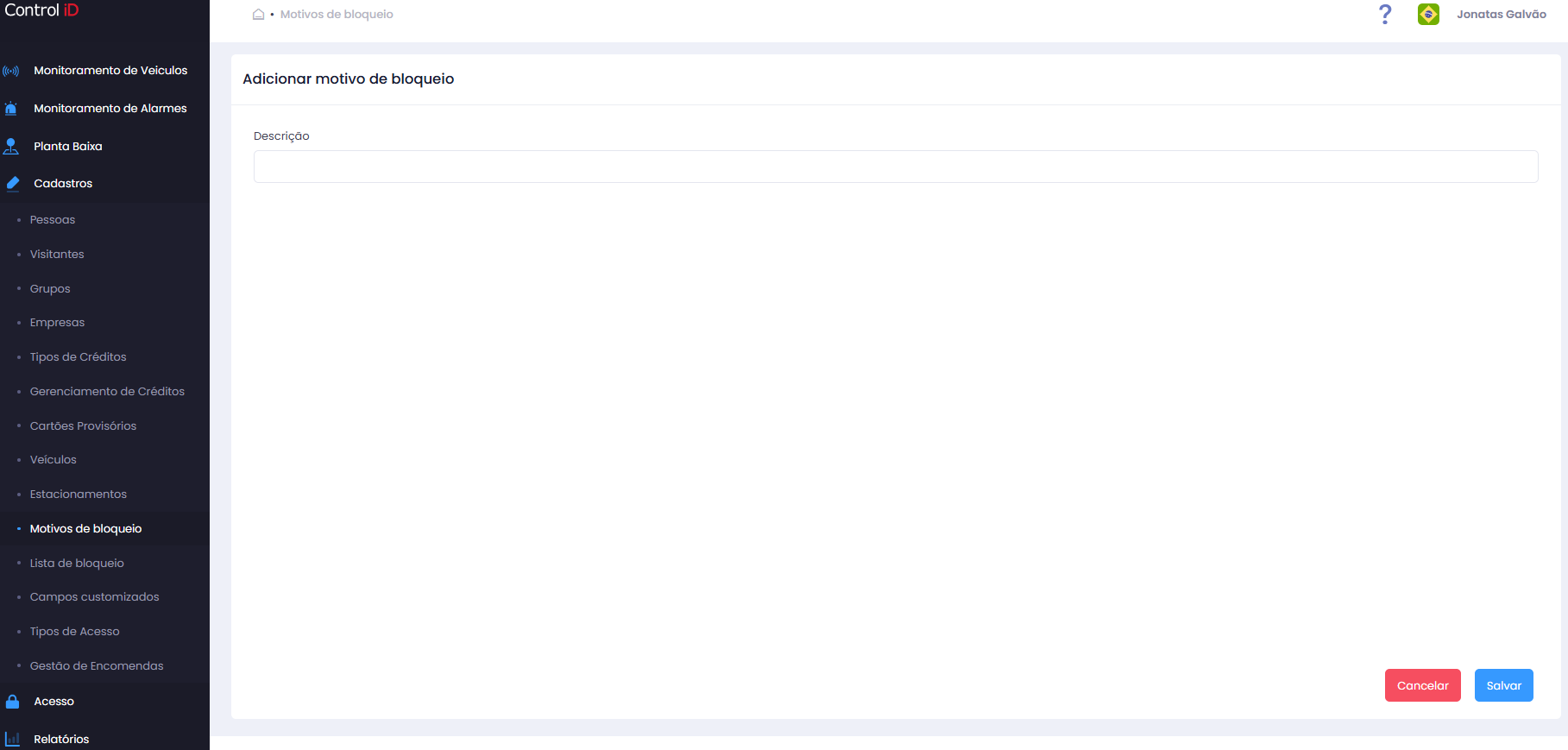Click the Acesso padlock icon
This screenshot has width=1568, height=750.
point(12,702)
